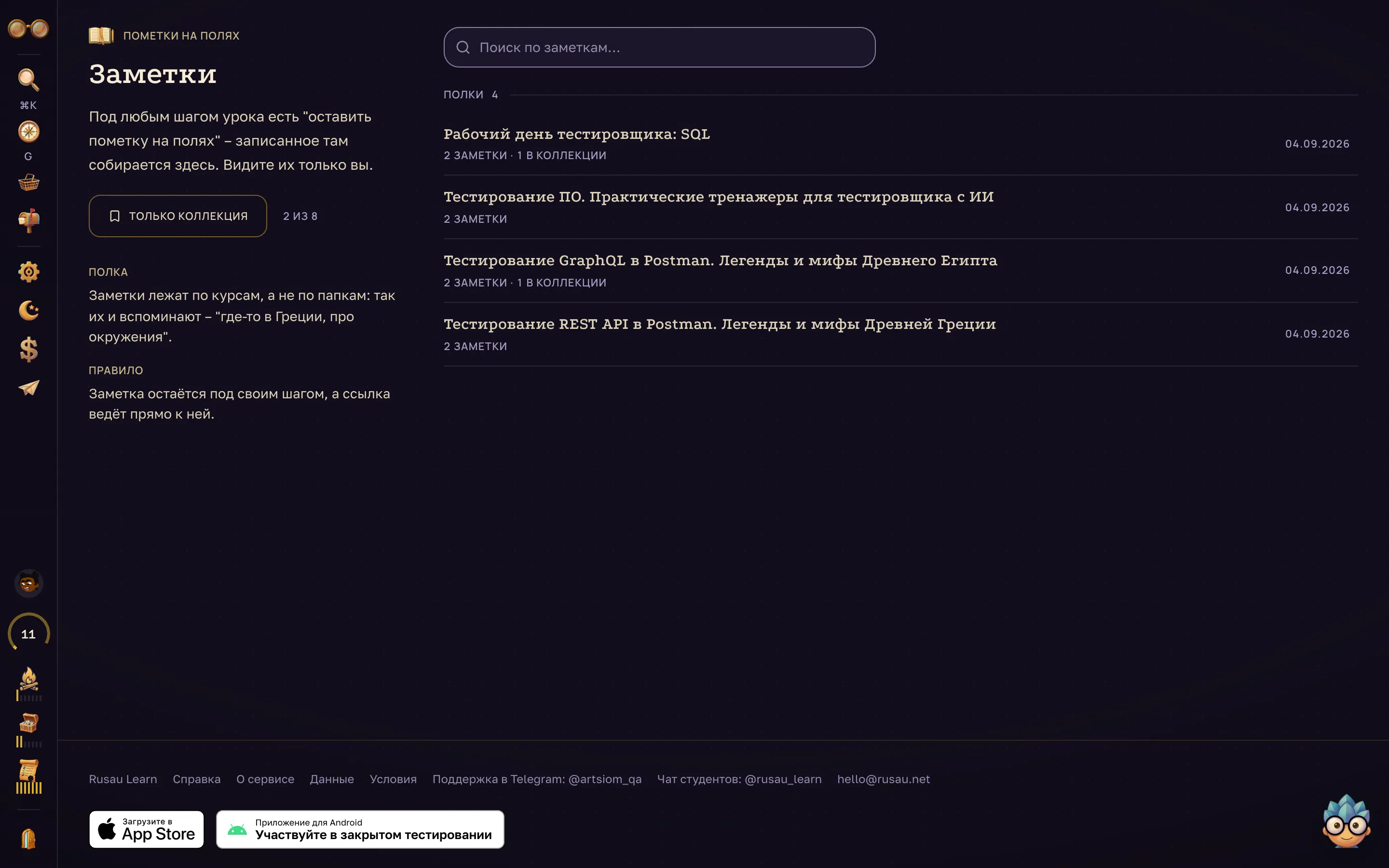This screenshot has width=1389, height=868.
Task: Open the compass navigation icon
Action: point(28,132)
